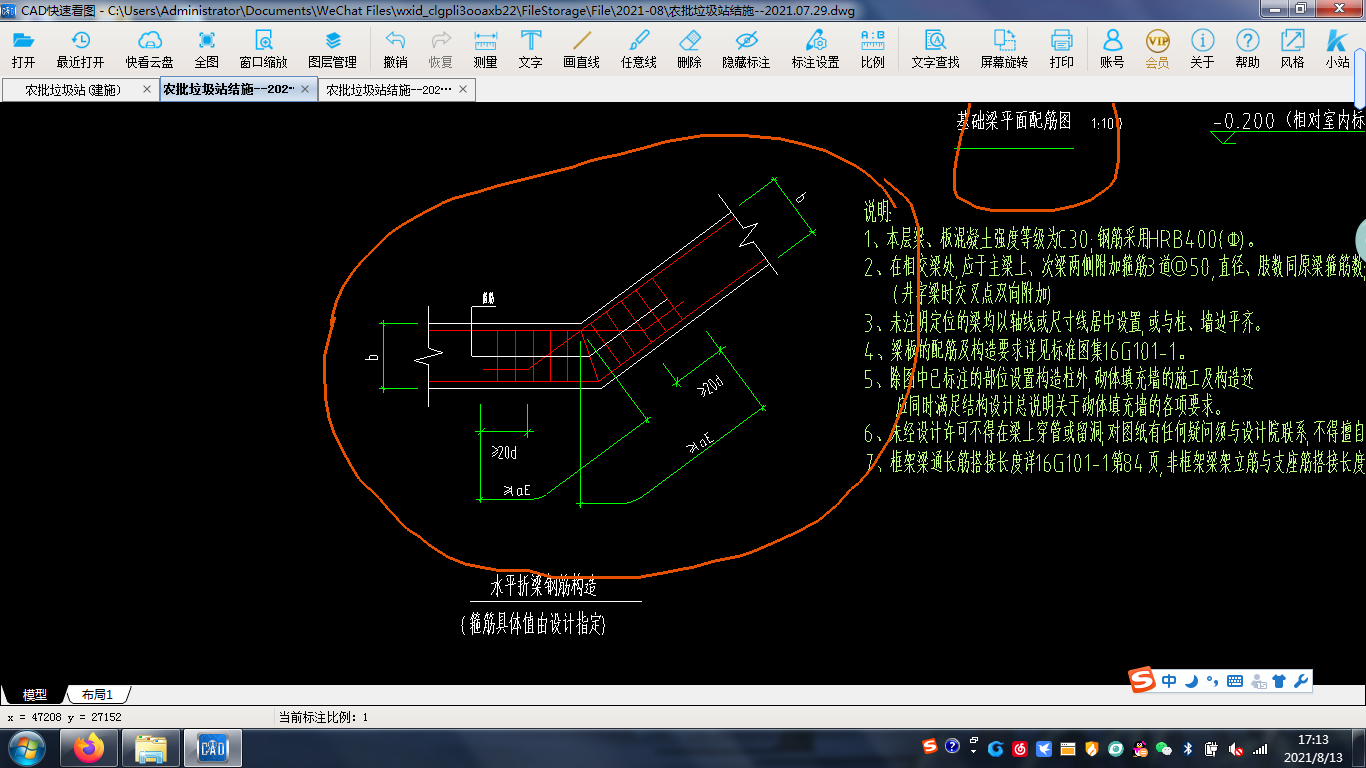Open network signal tray icon
Screen dimensions: 1366x768
[x=1260, y=748]
